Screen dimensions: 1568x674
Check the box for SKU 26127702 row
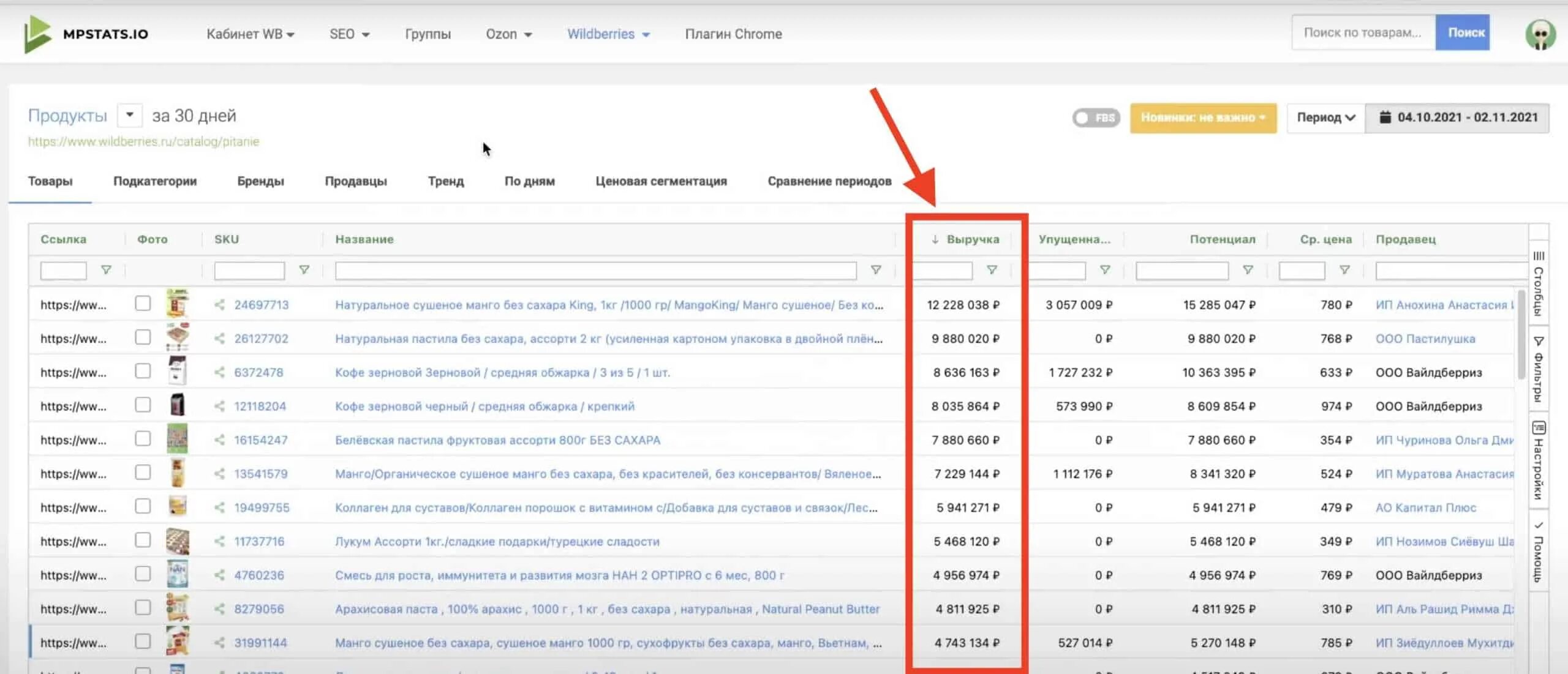[x=143, y=338]
